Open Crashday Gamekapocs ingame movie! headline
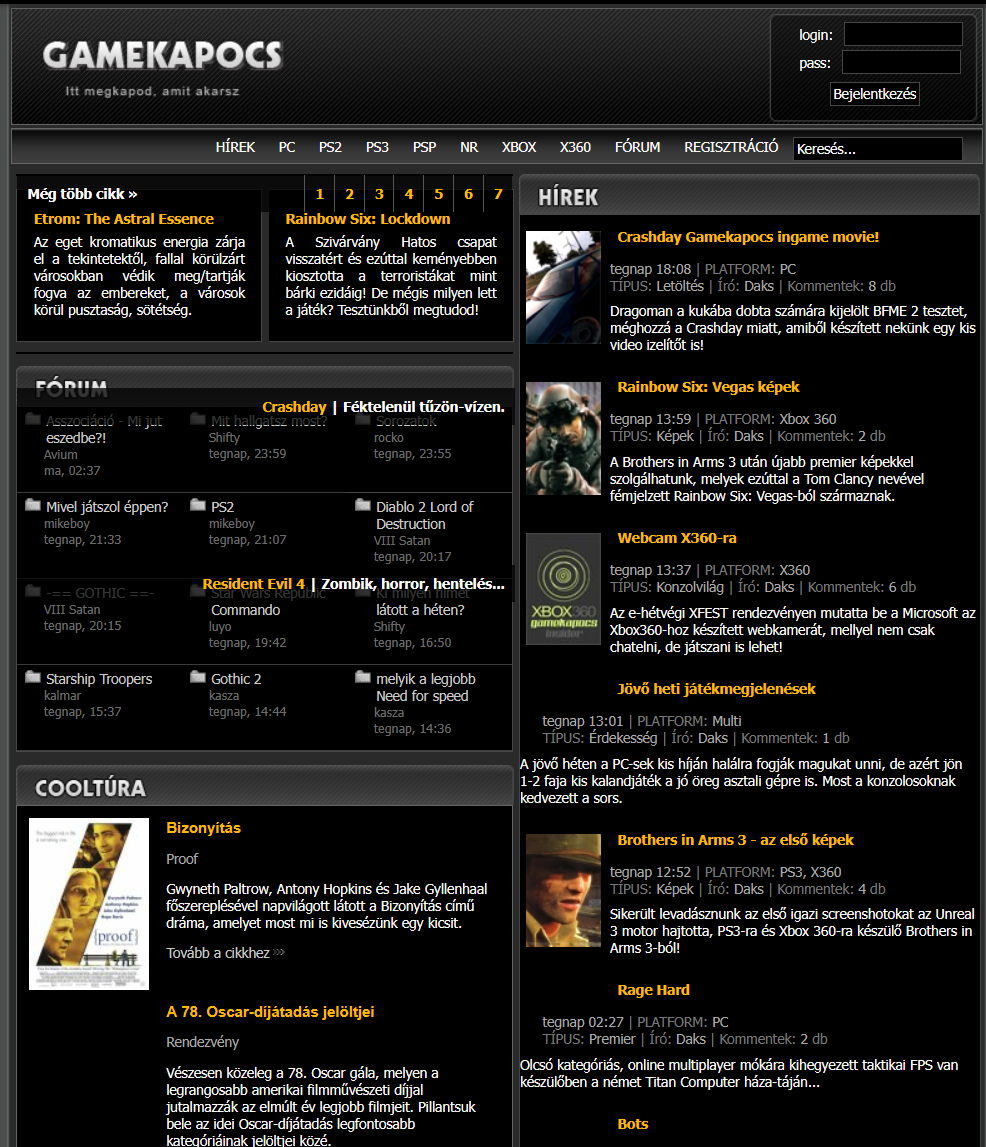 [x=748, y=237]
